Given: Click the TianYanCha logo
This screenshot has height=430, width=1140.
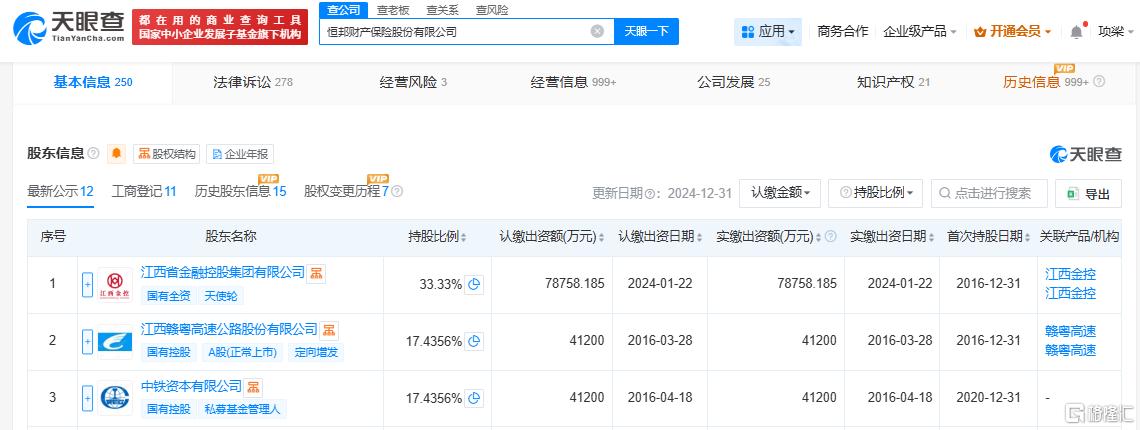Looking at the screenshot, I should [x=69, y=28].
